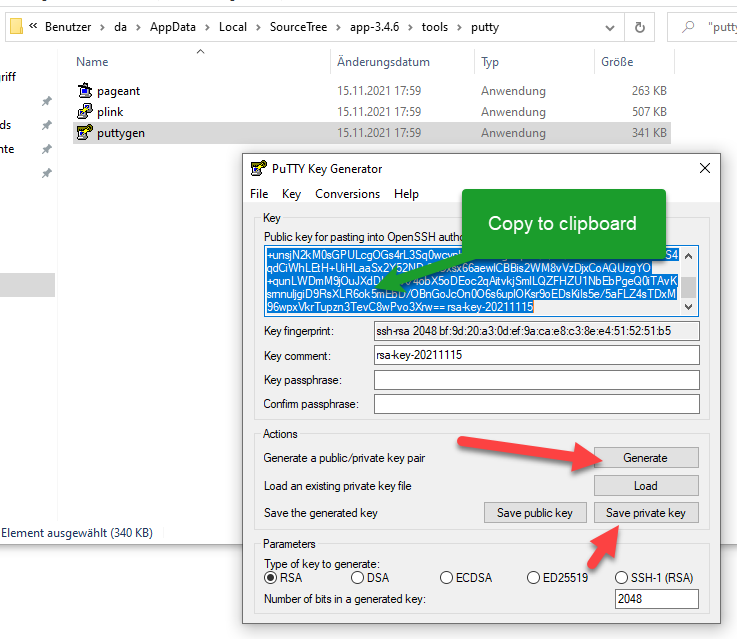
Task: Show hidden path with double chevron
Action: (33, 26)
